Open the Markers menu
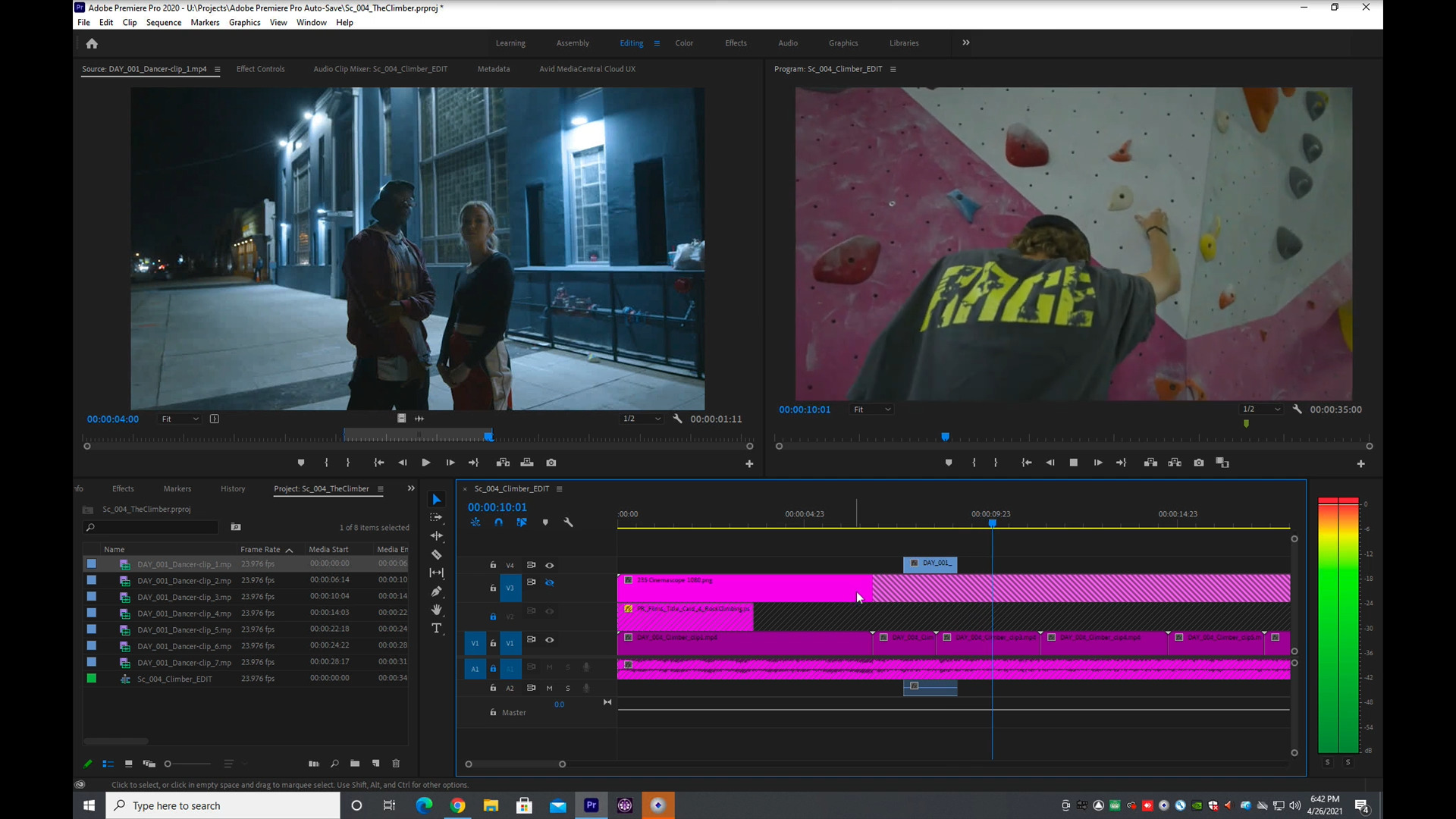1456x819 pixels. [x=205, y=22]
